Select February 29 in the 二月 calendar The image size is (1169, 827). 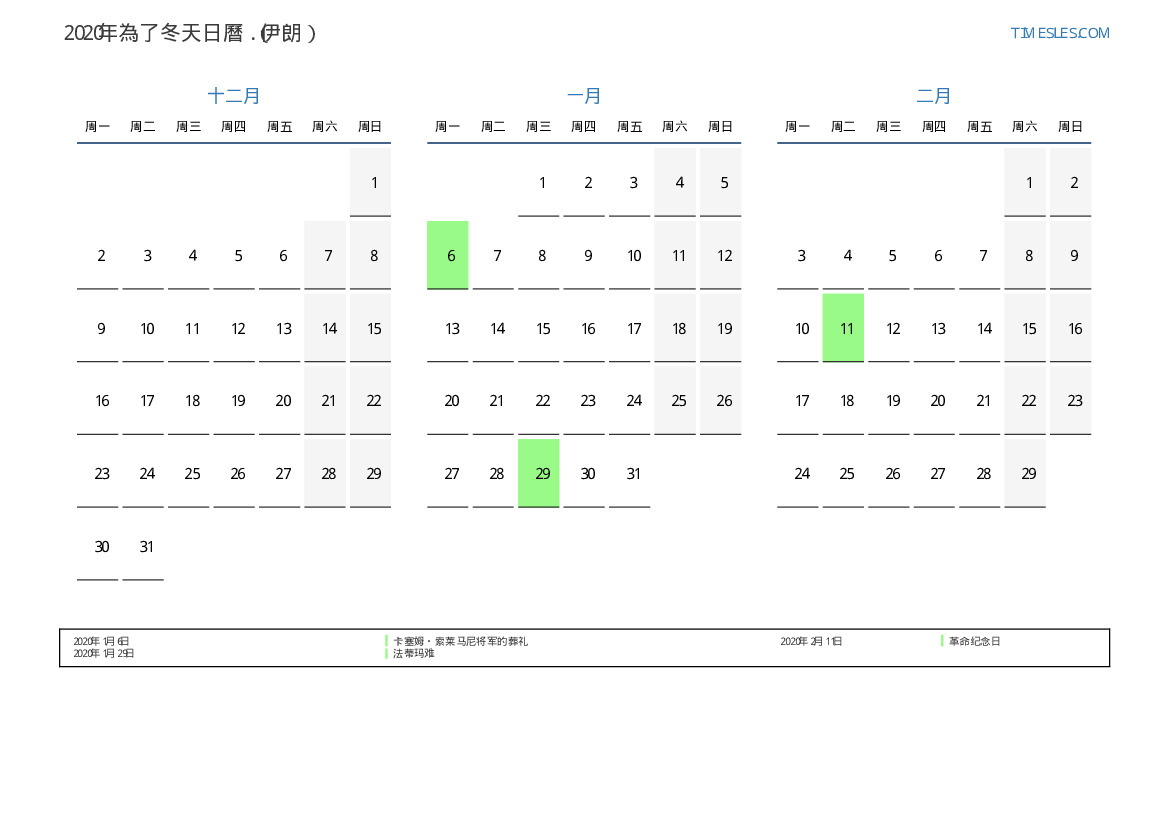(1025, 473)
